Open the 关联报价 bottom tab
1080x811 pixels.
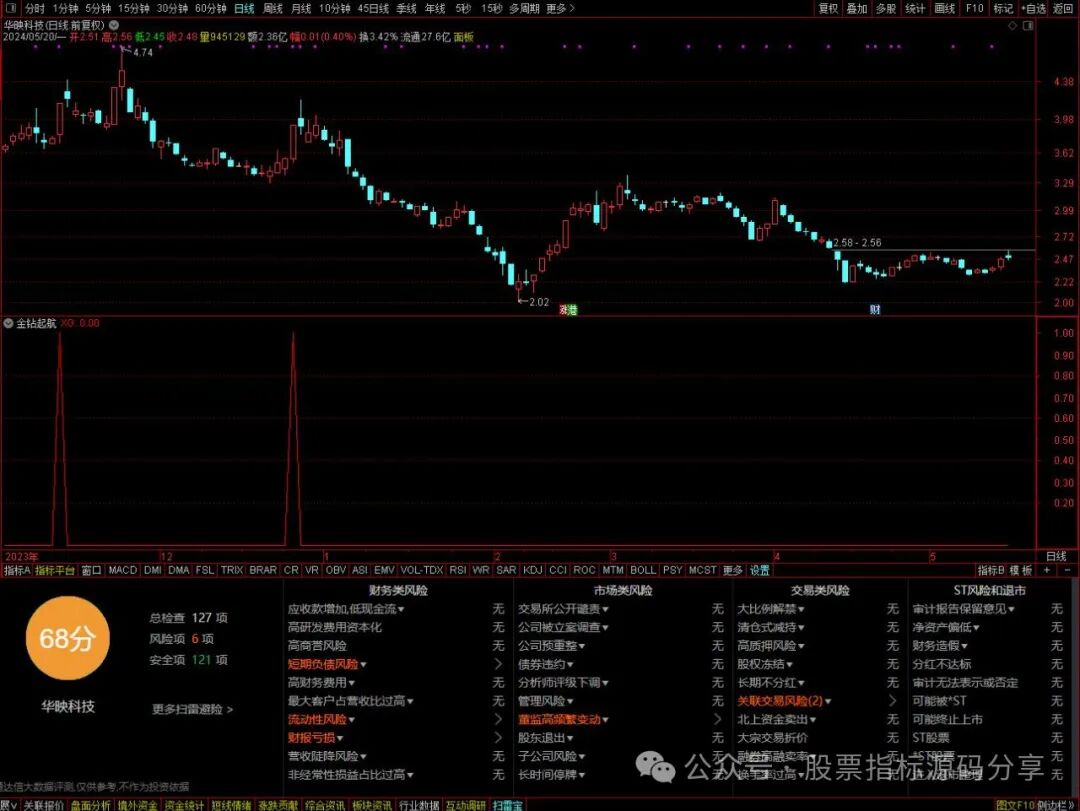pos(43,805)
